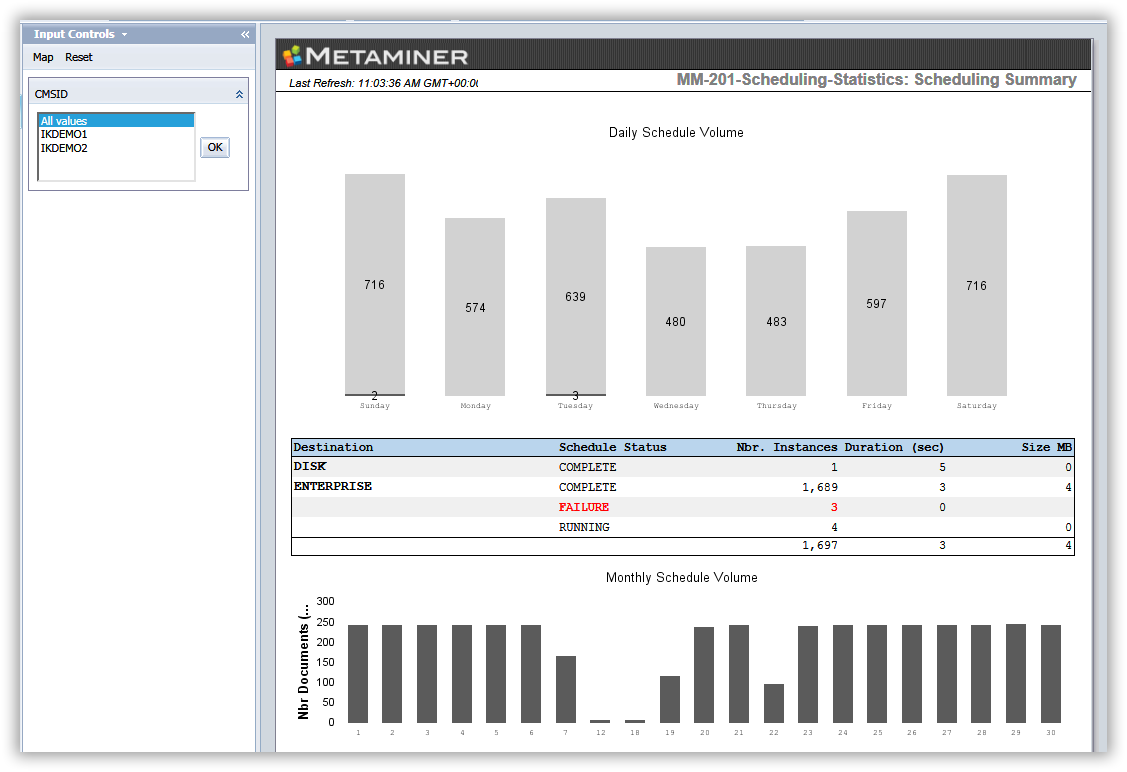1127x772 pixels.
Task: Click the 1,689 instances value
Action: click(820, 487)
